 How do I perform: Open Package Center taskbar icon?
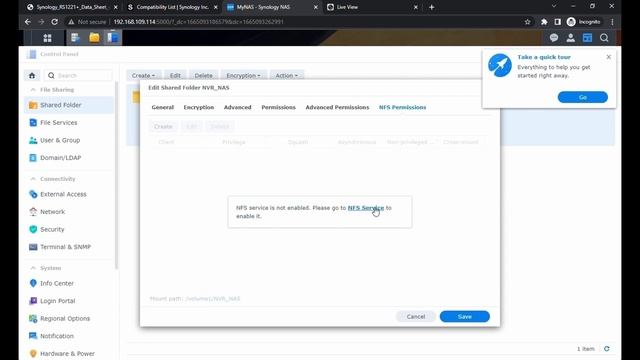(75, 38)
